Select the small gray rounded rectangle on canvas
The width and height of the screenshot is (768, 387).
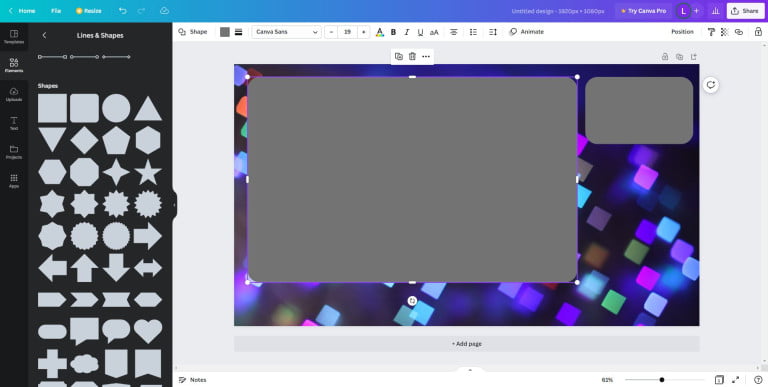(639, 111)
